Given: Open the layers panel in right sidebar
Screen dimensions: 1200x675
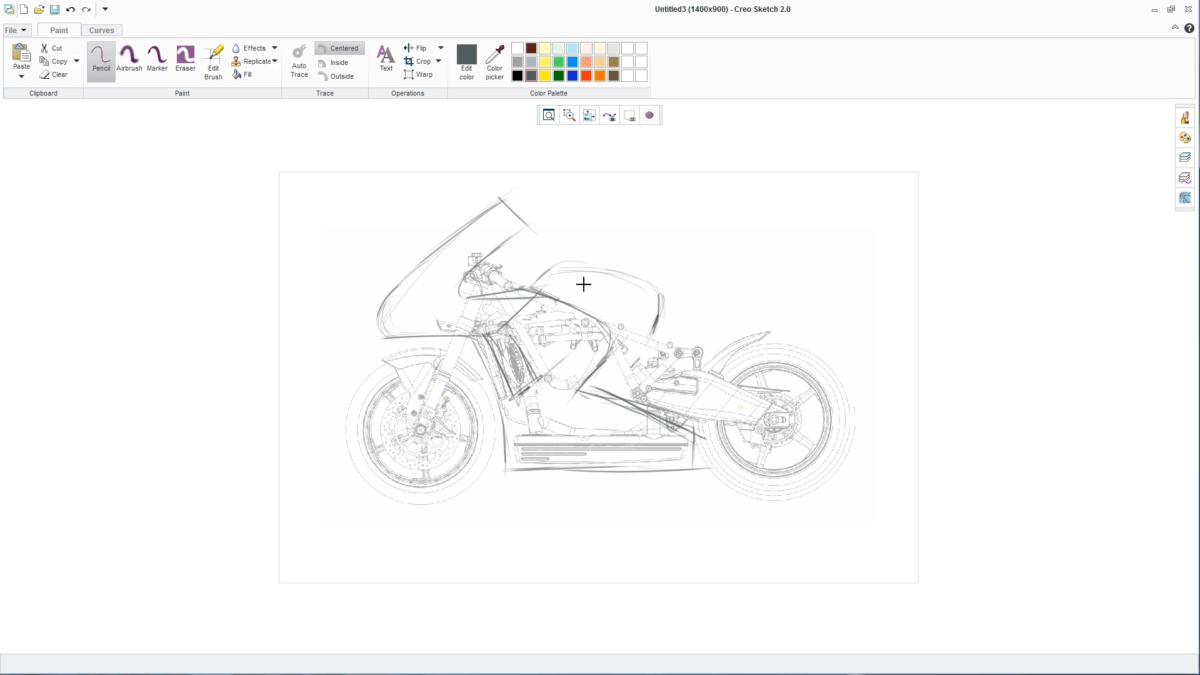Looking at the screenshot, I should [x=1185, y=157].
